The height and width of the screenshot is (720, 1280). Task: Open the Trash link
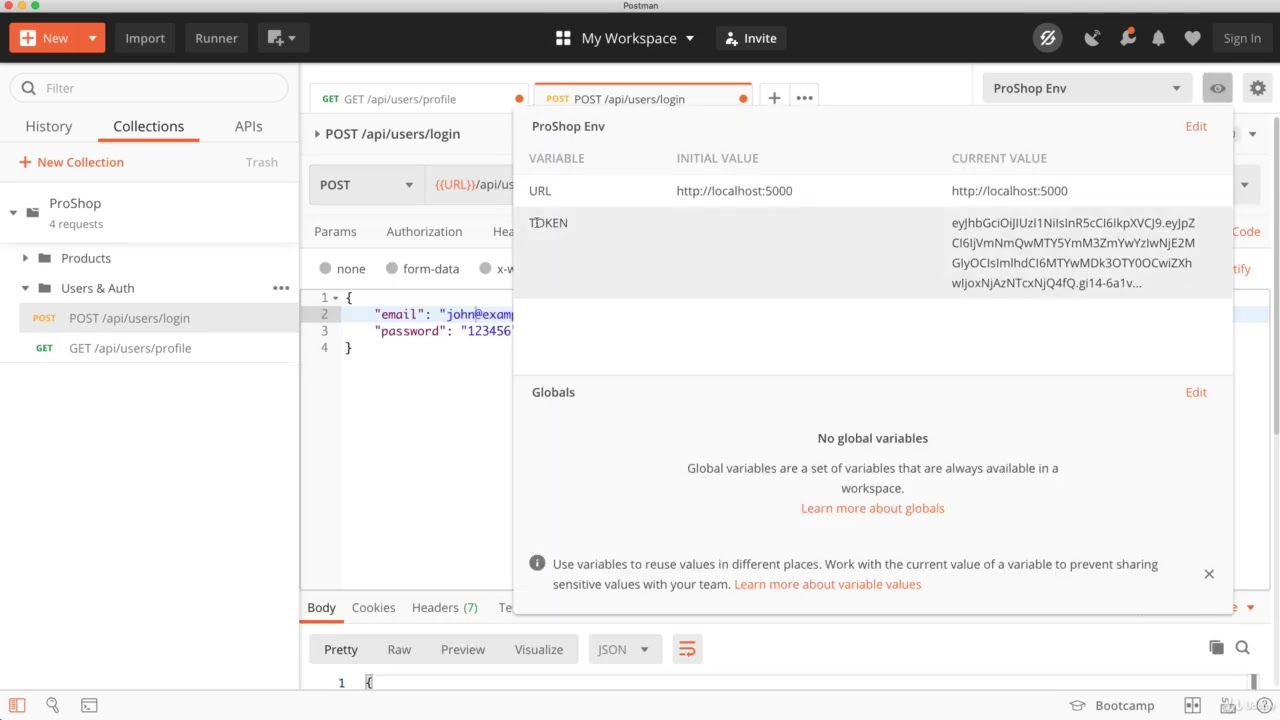(x=262, y=162)
